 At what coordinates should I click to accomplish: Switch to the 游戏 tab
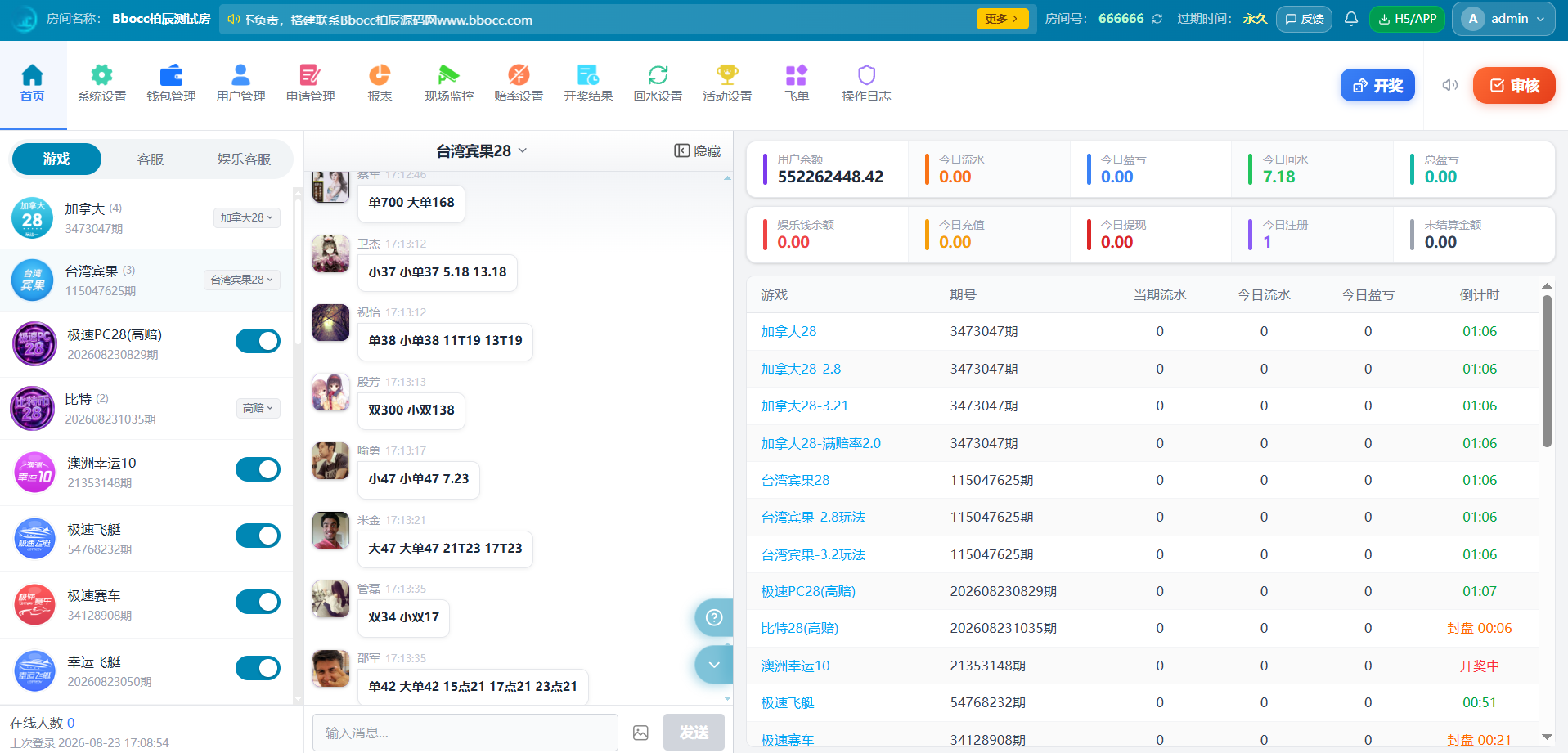pyautogui.click(x=56, y=159)
